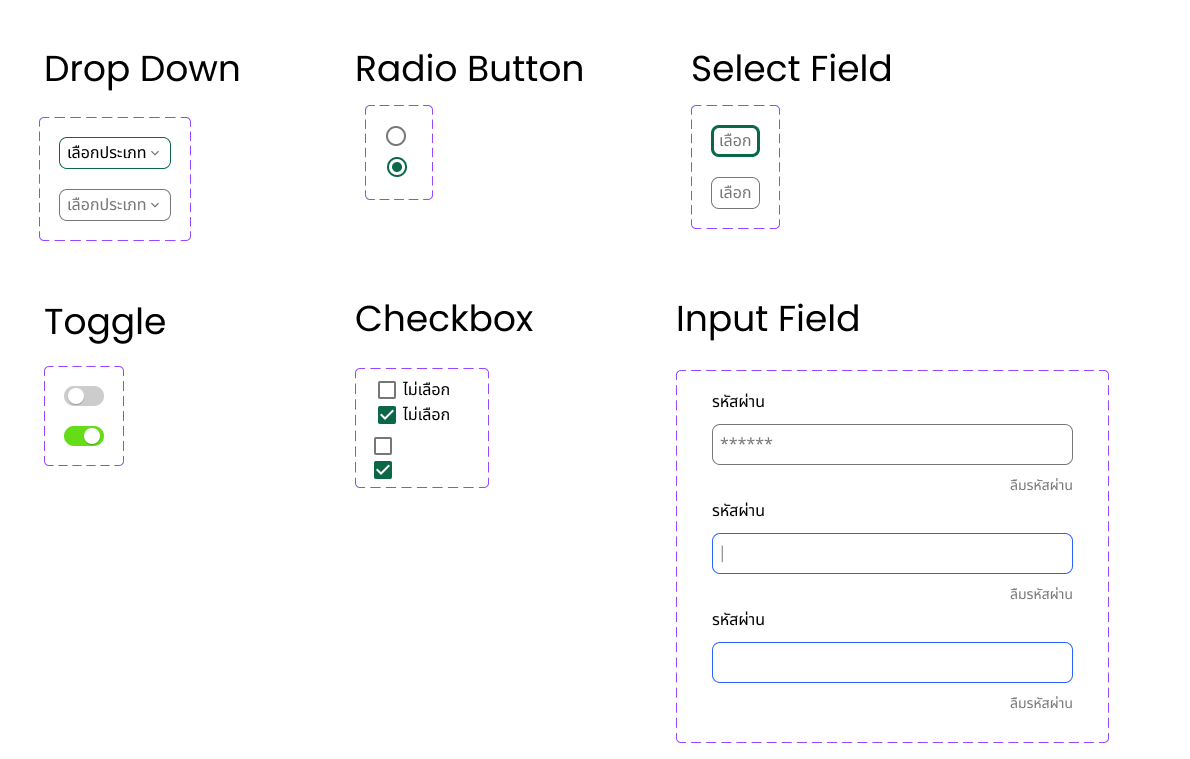Screen dimensions: 1190x759
Task: Open the gray-bordered เลือกประเภท dropdown
Action: click(x=114, y=205)
